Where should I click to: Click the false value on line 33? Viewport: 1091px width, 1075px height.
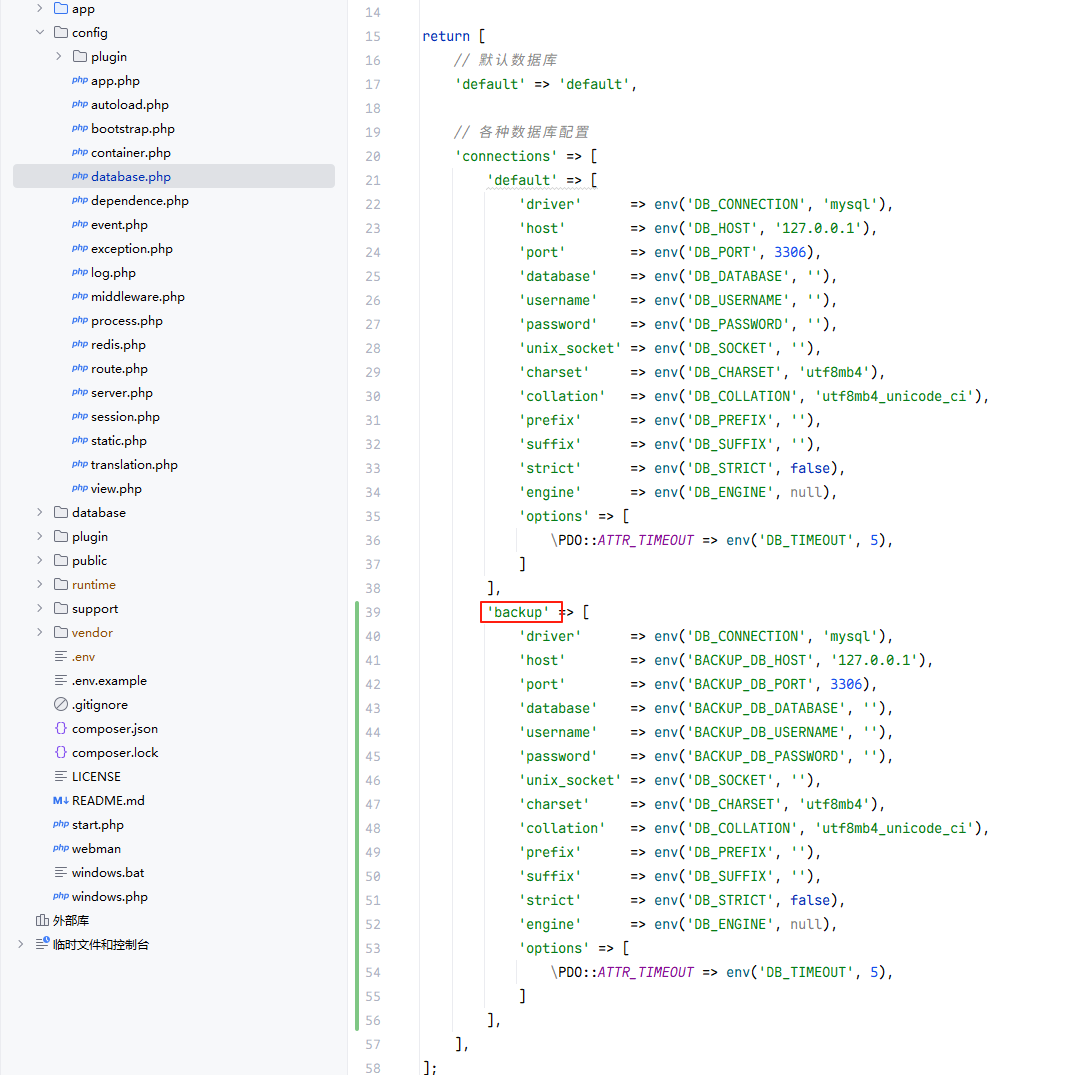(810, 468)
